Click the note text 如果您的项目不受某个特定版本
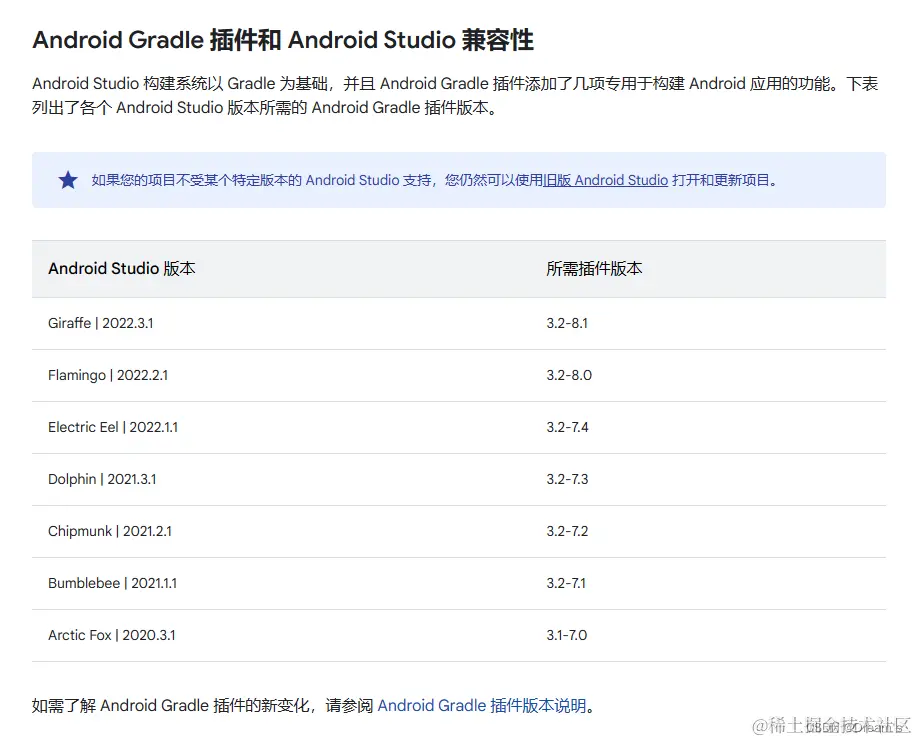Image resolution: width=918 pixels, height=742 pixels. 435,180
